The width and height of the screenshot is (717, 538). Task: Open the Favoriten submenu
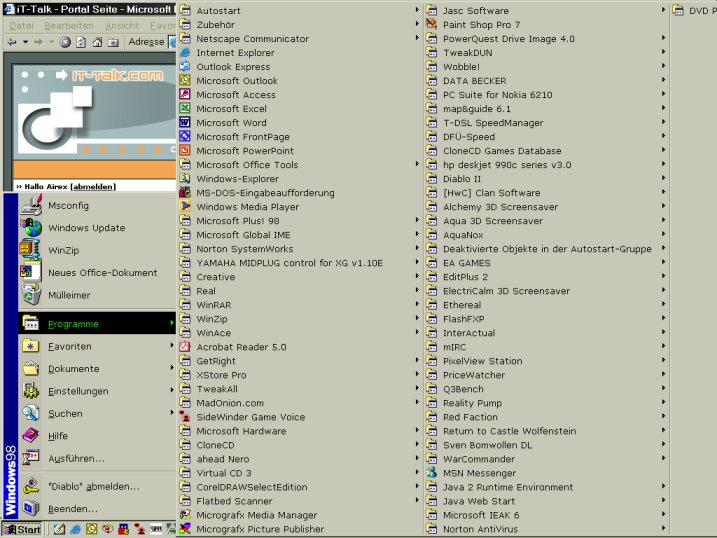(97, 346)
